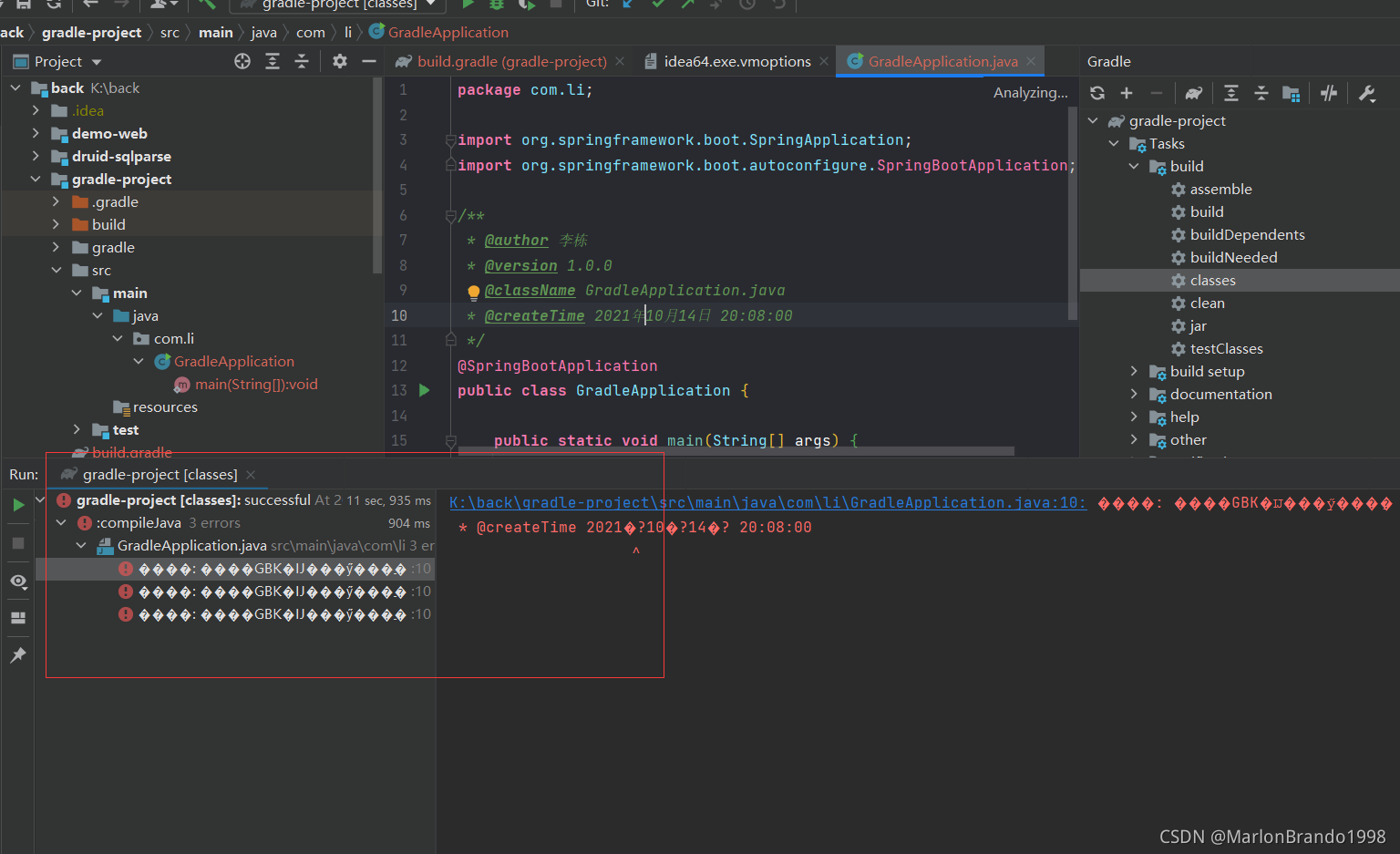Click the editor horizontal scrollbar

click(x=736, y=451)
